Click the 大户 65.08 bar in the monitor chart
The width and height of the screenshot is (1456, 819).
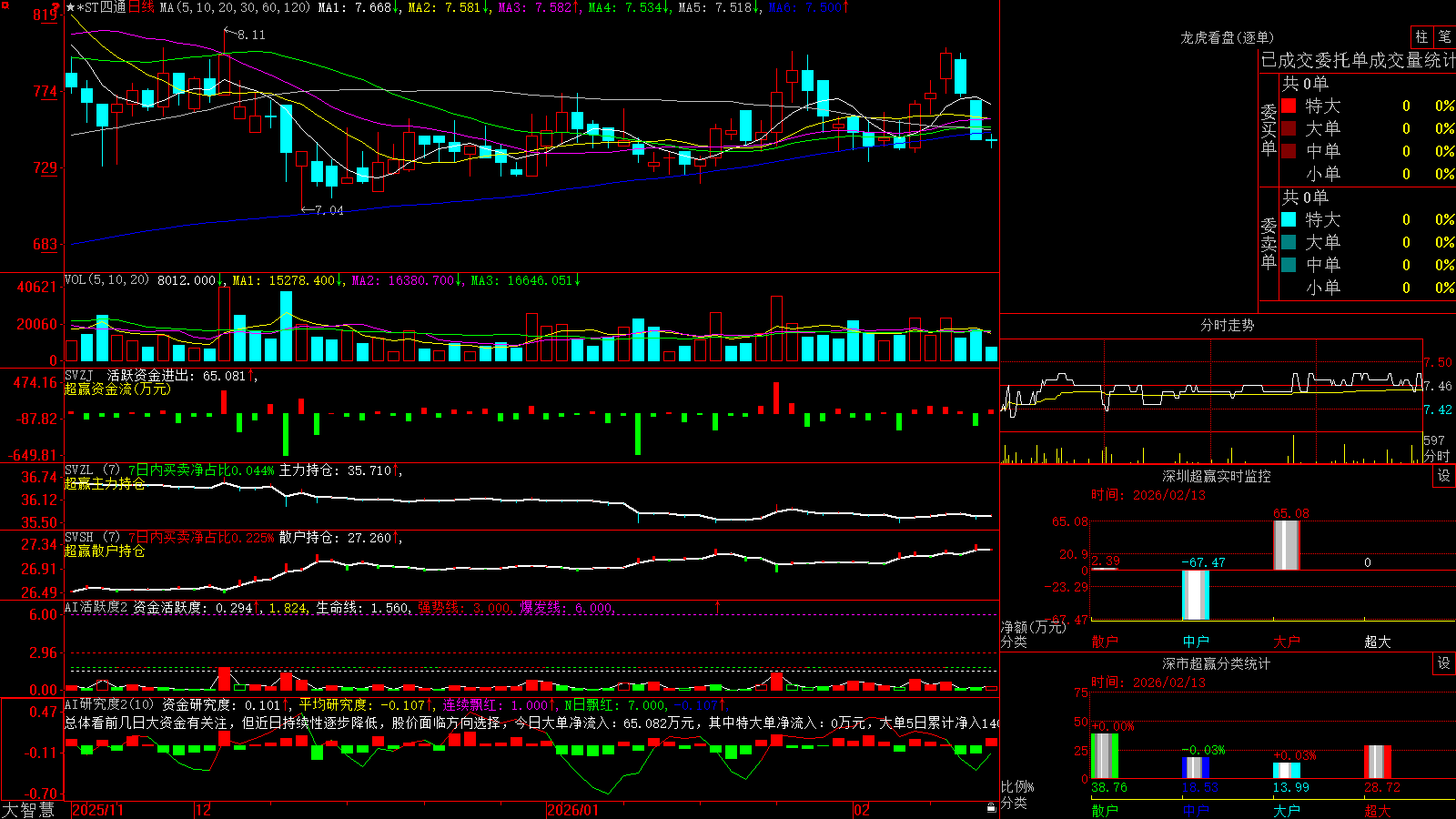point(1287,545)
